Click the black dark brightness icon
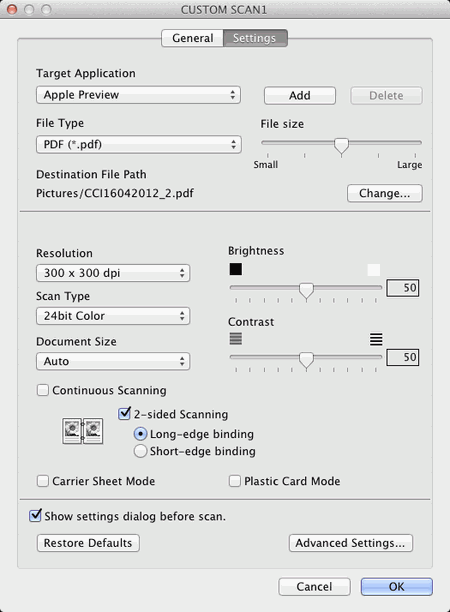This screenshot has height=612, width=450. coord(236,269)
